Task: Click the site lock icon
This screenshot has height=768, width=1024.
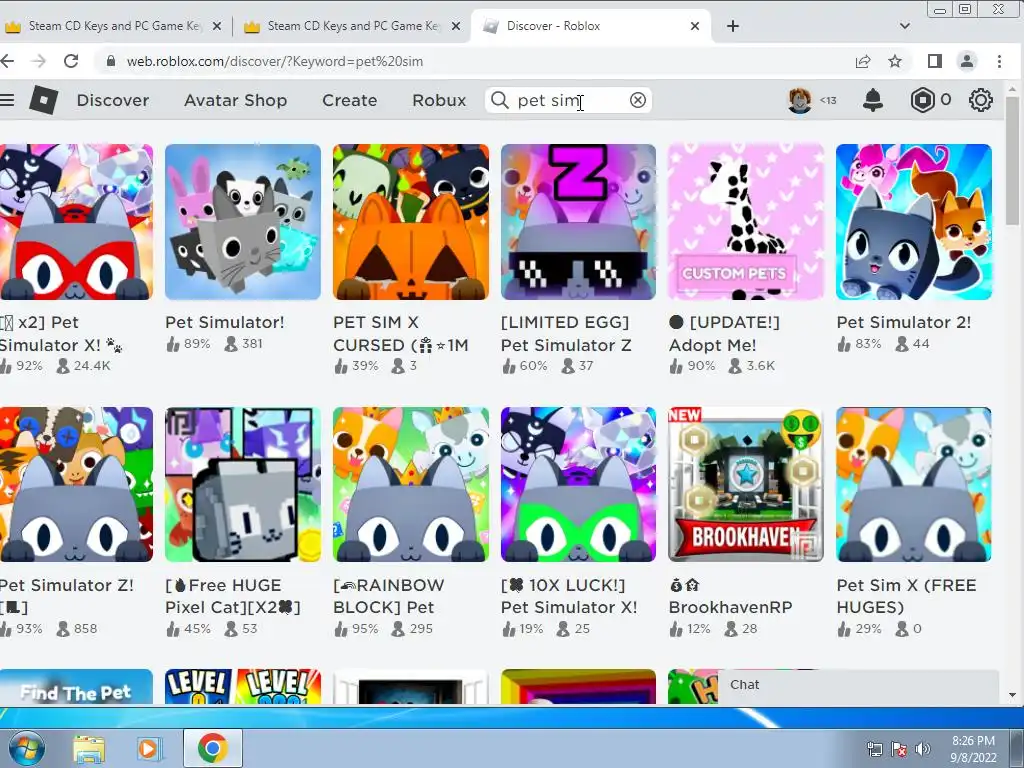Action: (111, 61)
